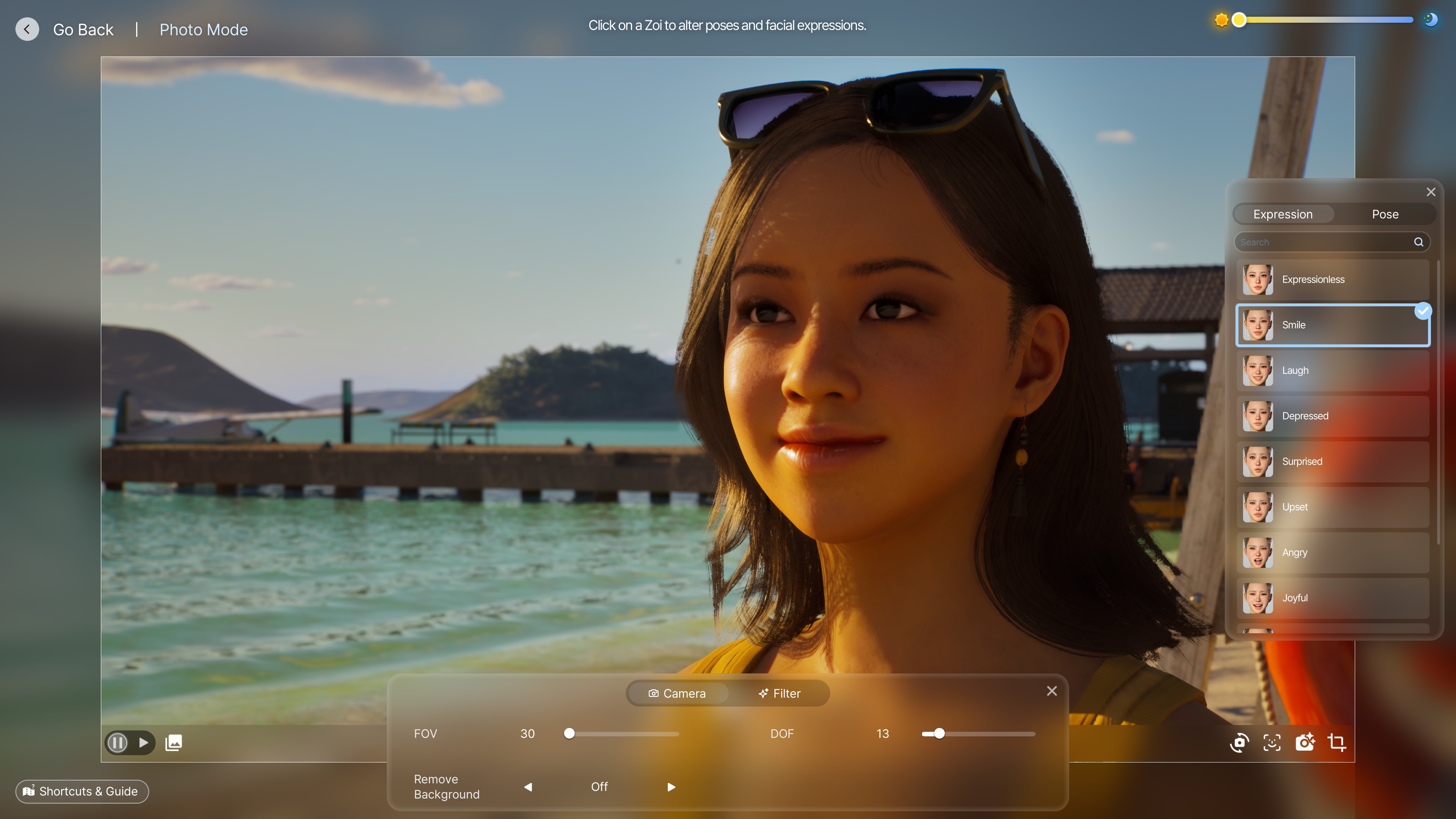Switch to the Filter tab
The image size is (1456, 819).
click(780, 693)
